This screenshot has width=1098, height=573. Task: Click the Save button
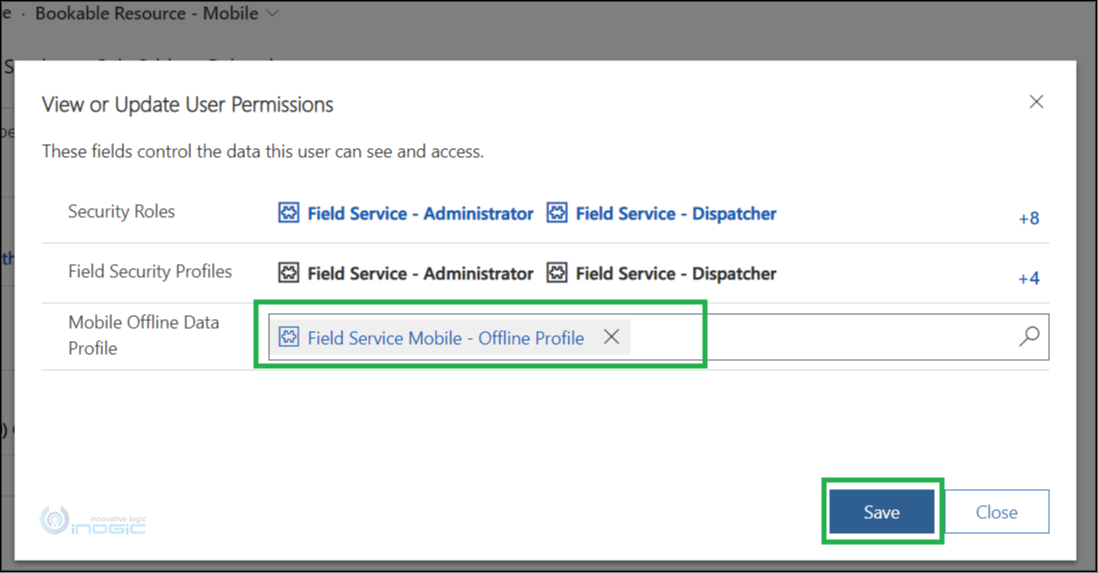click(882, 512)
